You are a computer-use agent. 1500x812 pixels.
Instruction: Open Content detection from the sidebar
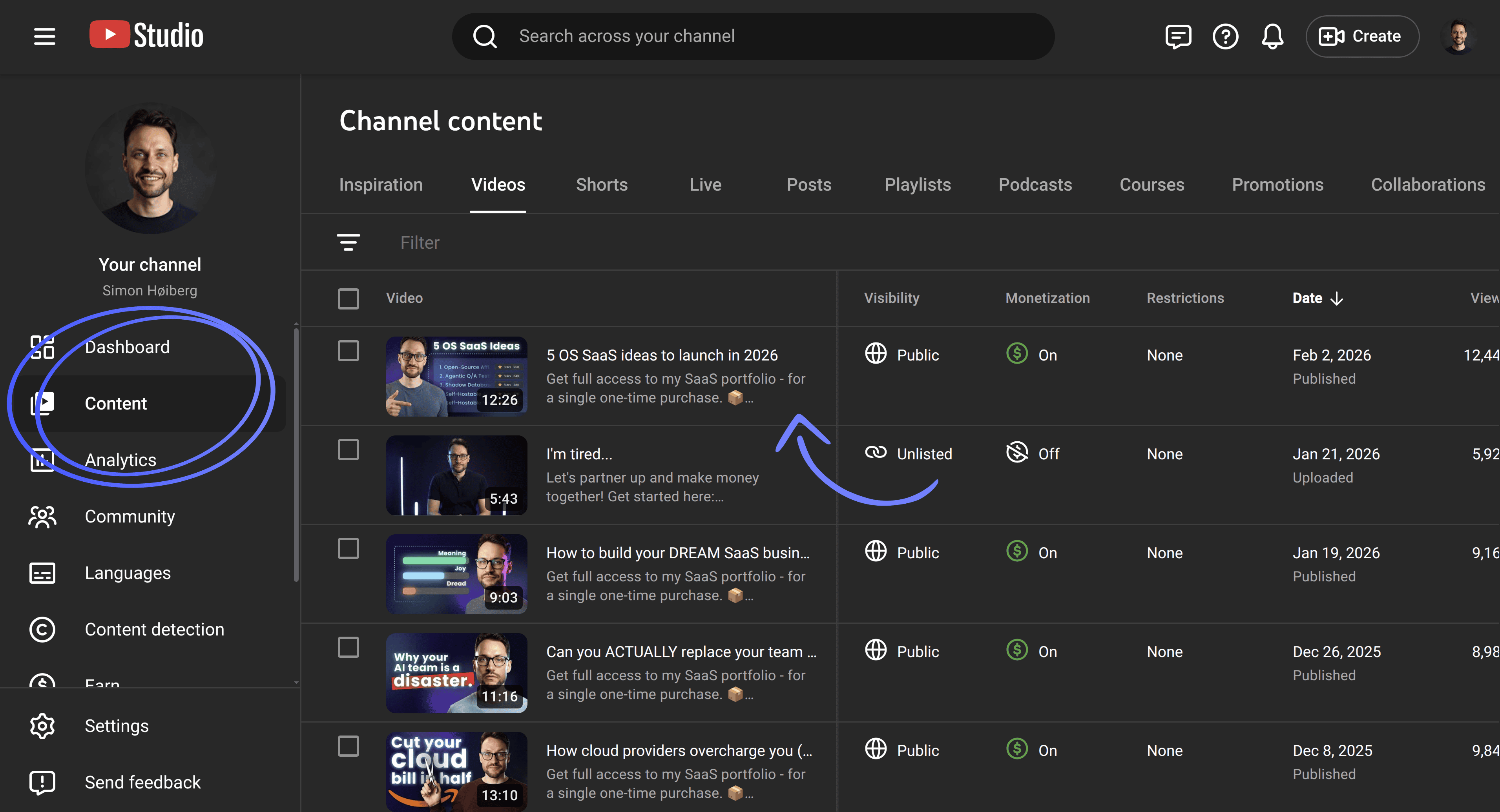[x=154, y=629]
